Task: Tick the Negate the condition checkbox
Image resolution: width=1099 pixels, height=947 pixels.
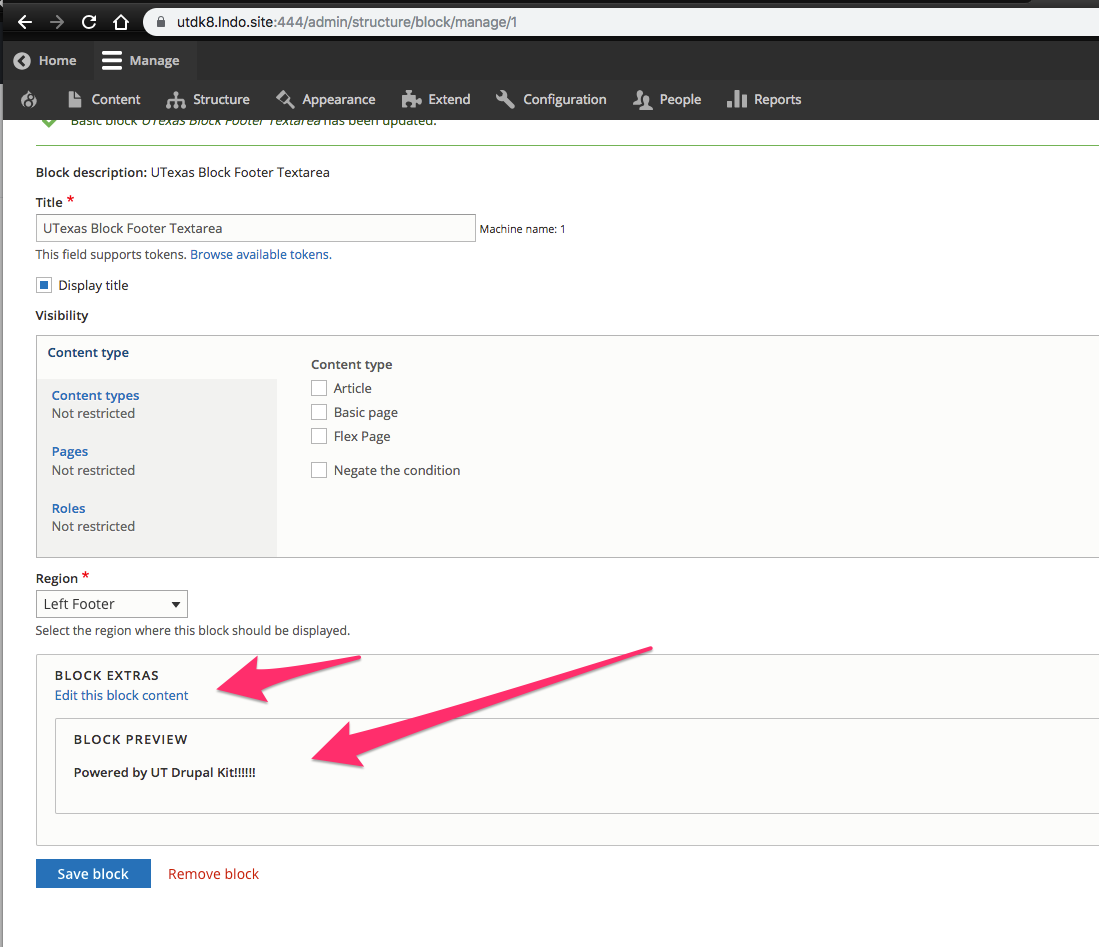Action: (x=319, y=470)
